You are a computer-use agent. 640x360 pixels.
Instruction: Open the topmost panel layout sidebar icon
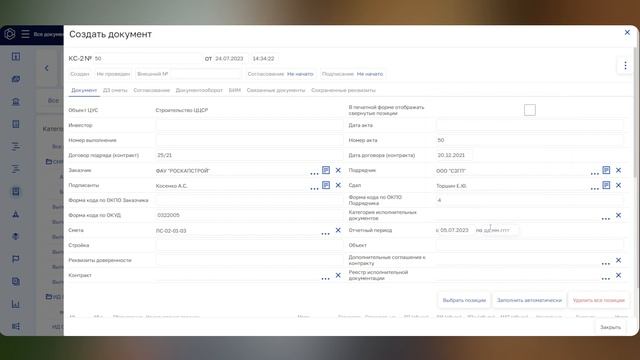pos(16,56)
